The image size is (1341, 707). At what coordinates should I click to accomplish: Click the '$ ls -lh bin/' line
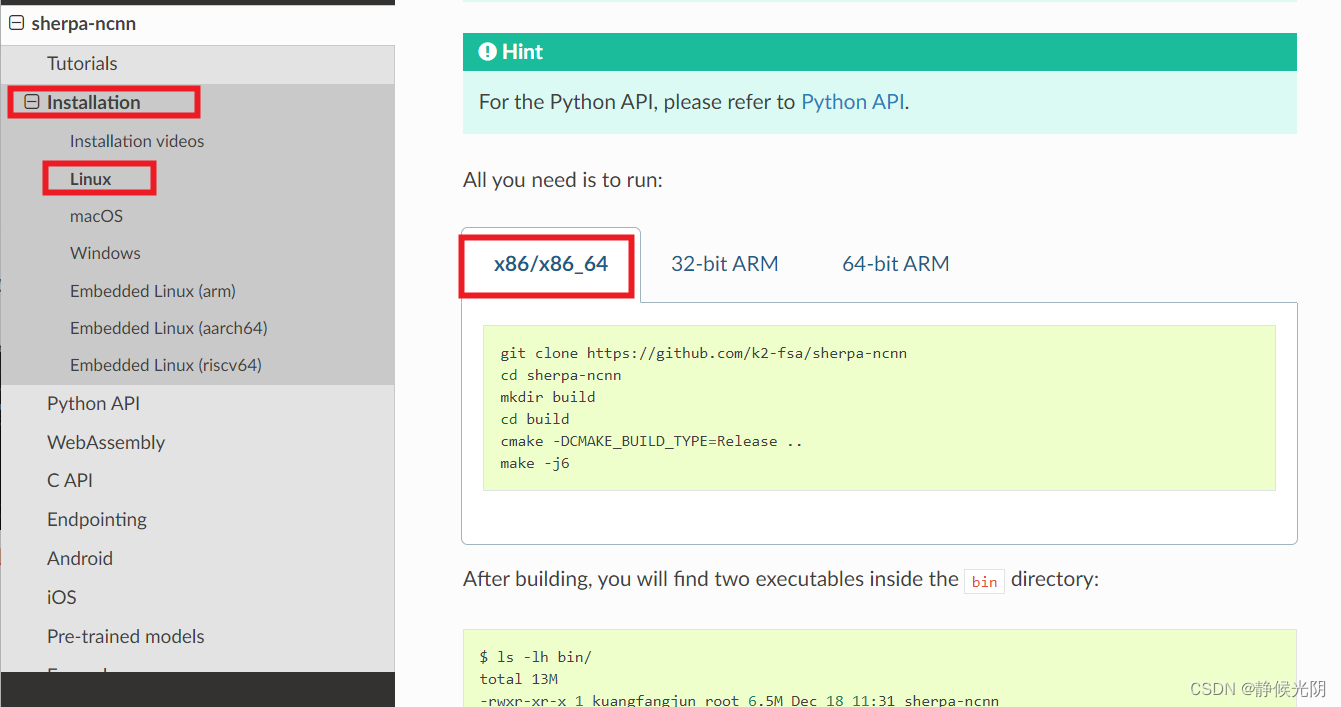pos(536,657)
